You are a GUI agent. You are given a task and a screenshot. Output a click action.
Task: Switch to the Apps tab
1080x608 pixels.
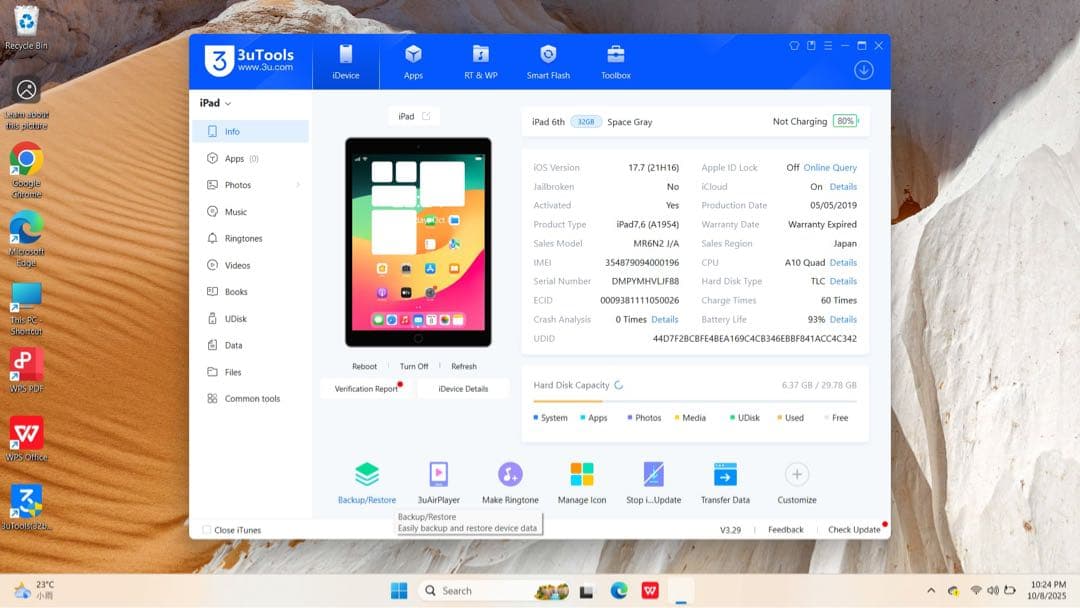click(413, 60)
